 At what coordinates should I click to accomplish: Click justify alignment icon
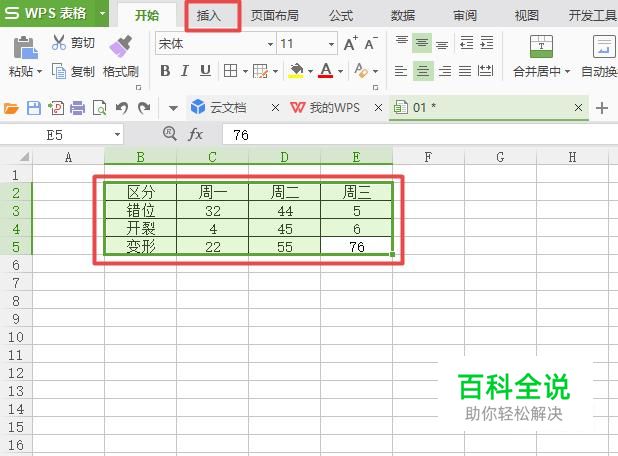(x=465, y=71)
